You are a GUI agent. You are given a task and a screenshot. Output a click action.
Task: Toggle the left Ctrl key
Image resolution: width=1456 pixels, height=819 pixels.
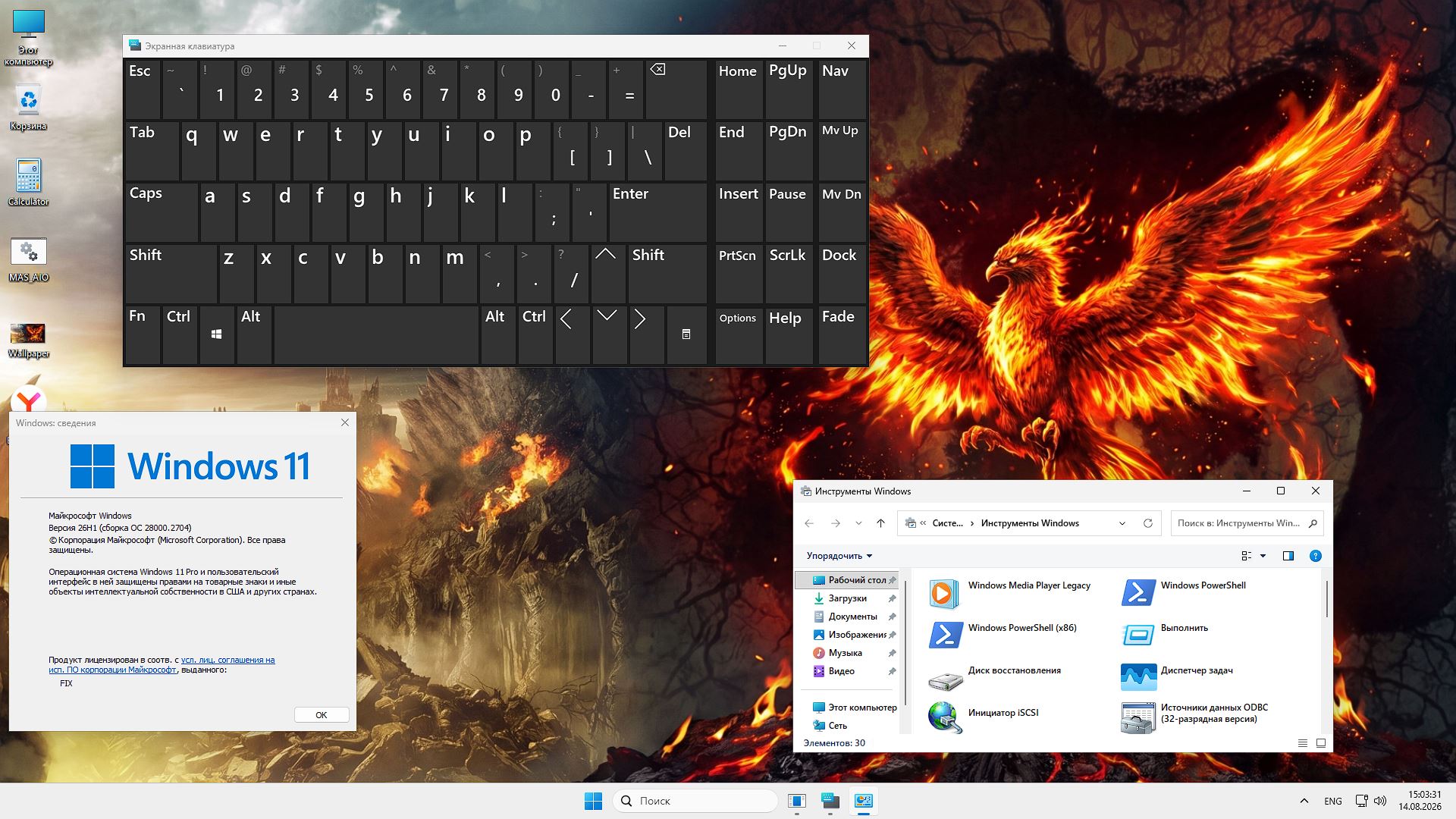click(180, 334)
